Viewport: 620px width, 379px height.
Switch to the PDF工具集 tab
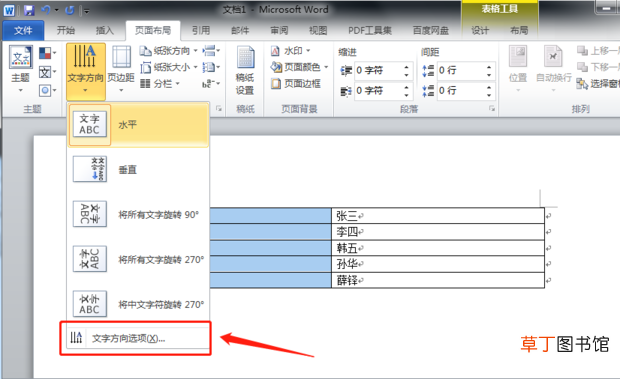[x=370, y=30]
